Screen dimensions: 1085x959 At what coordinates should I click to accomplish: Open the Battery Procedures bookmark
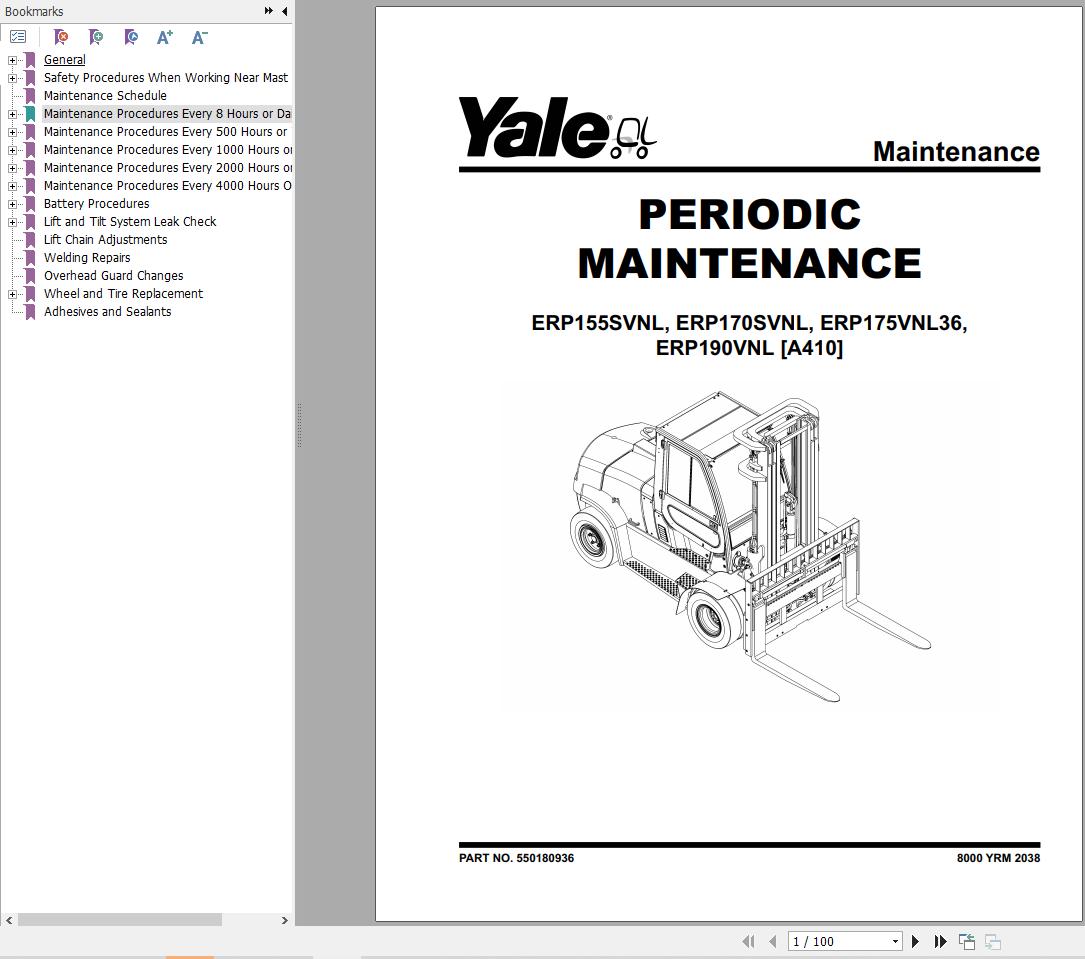(x=96, y=203)
